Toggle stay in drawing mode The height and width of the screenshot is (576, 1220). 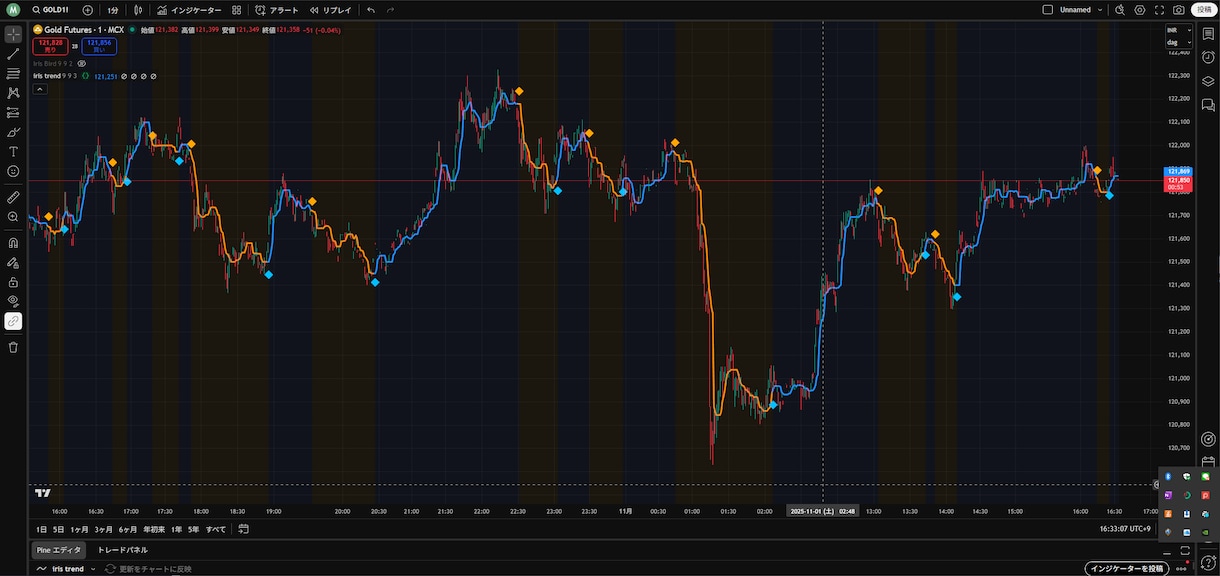[x=13, y=262]
